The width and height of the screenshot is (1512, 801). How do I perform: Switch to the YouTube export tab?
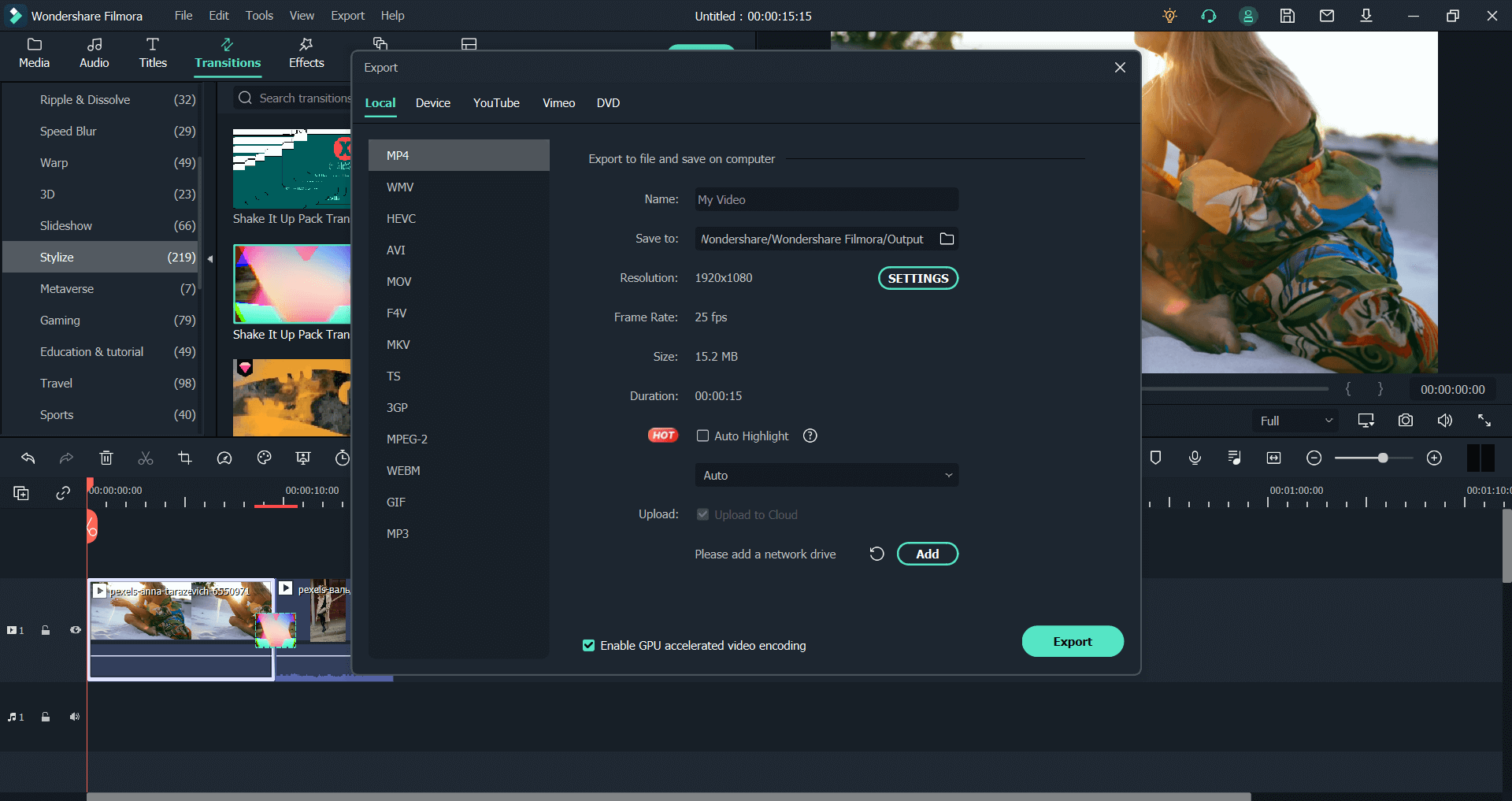pos(496,103)
